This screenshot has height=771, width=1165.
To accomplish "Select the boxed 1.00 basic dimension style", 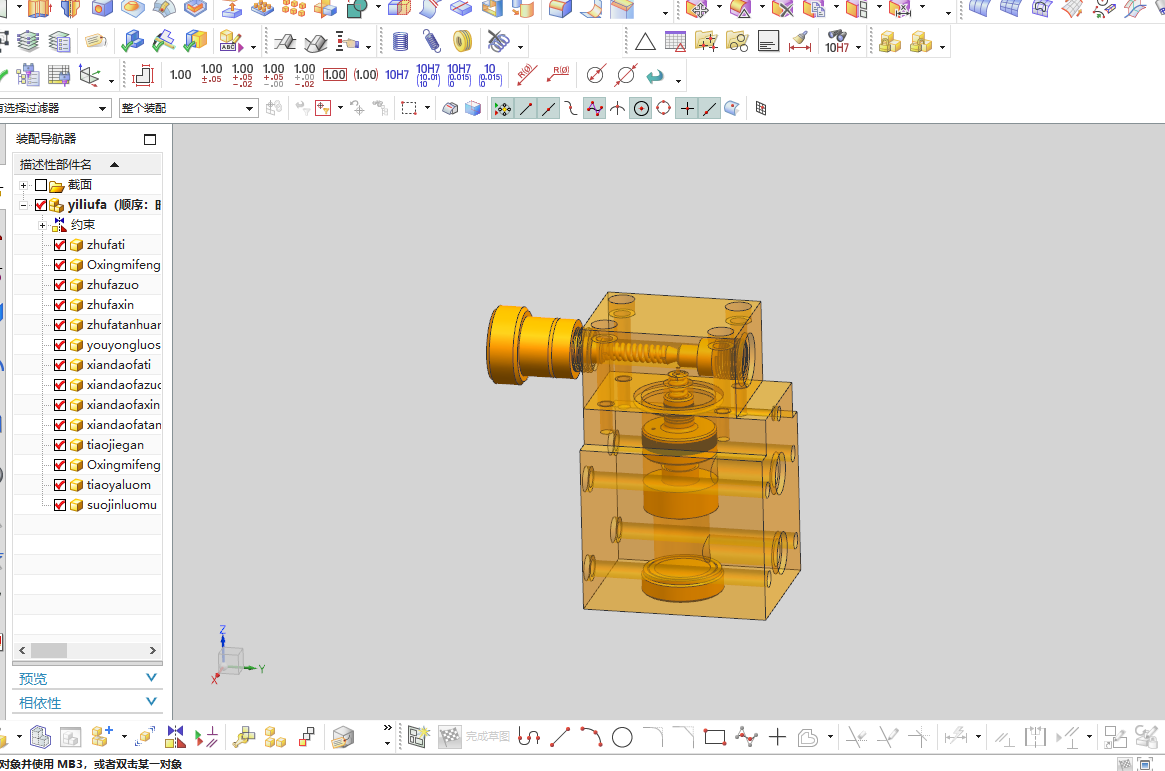I will coord(335,74).
